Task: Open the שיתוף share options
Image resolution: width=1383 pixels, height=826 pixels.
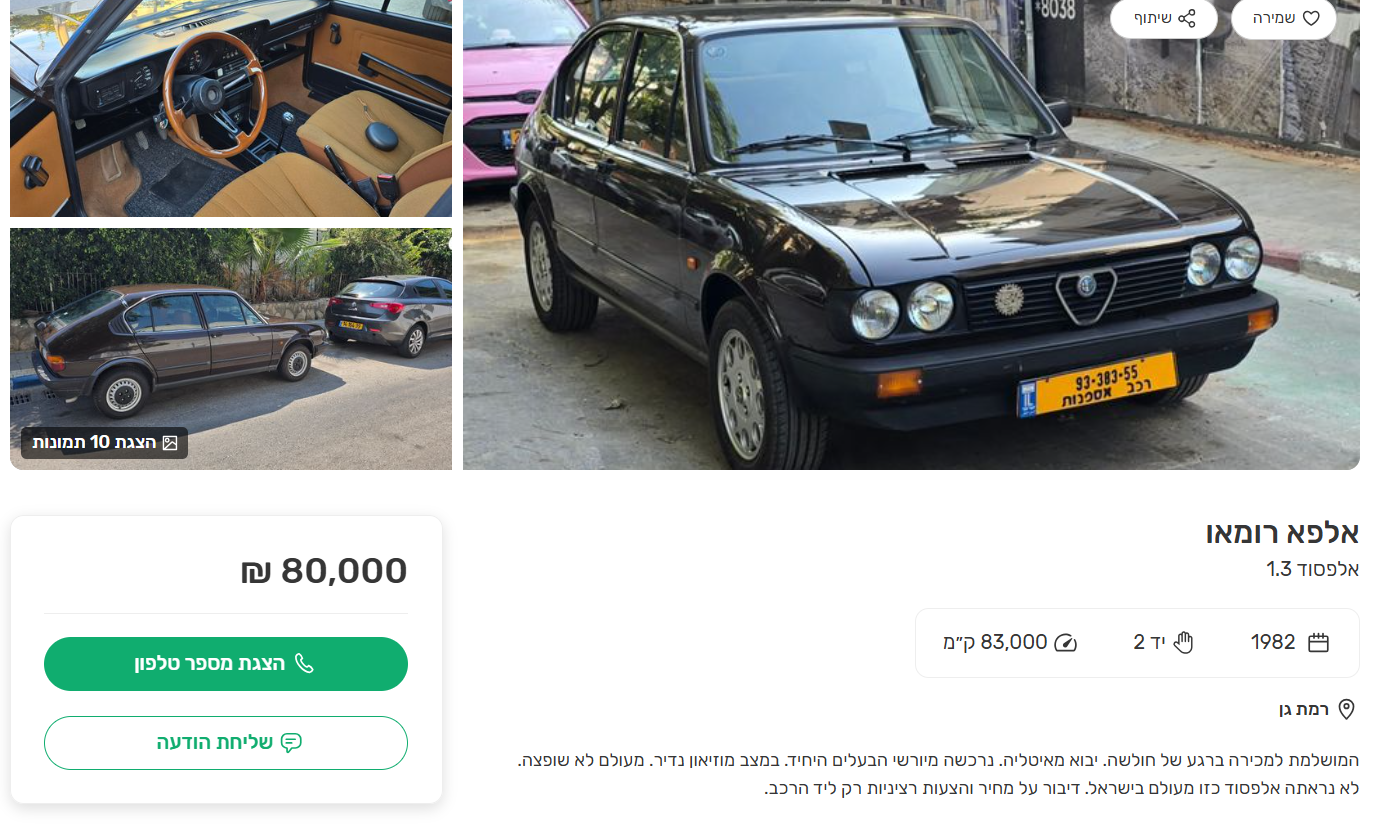Action: [x=1164, y=18]
